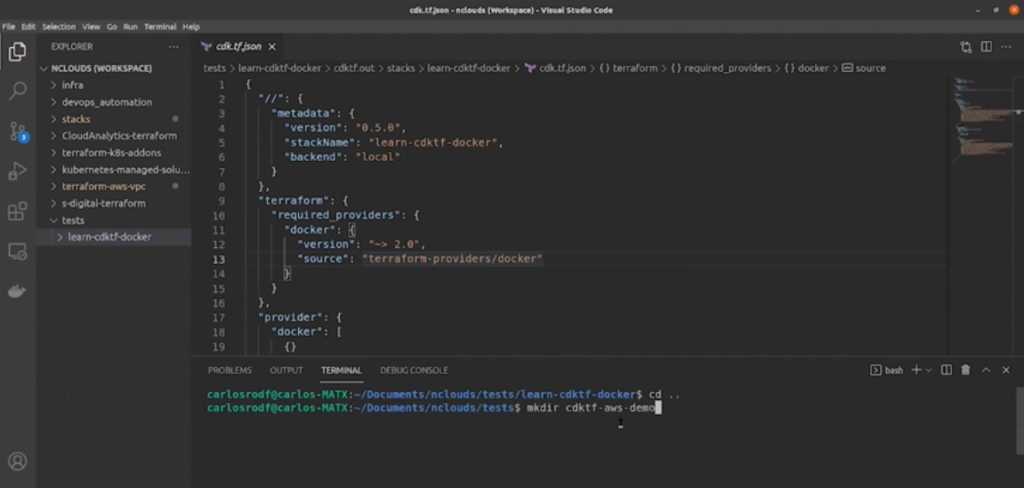Open the Extensions view
Viewport: 1024px width, 488px height.
(x=18, y=211)
